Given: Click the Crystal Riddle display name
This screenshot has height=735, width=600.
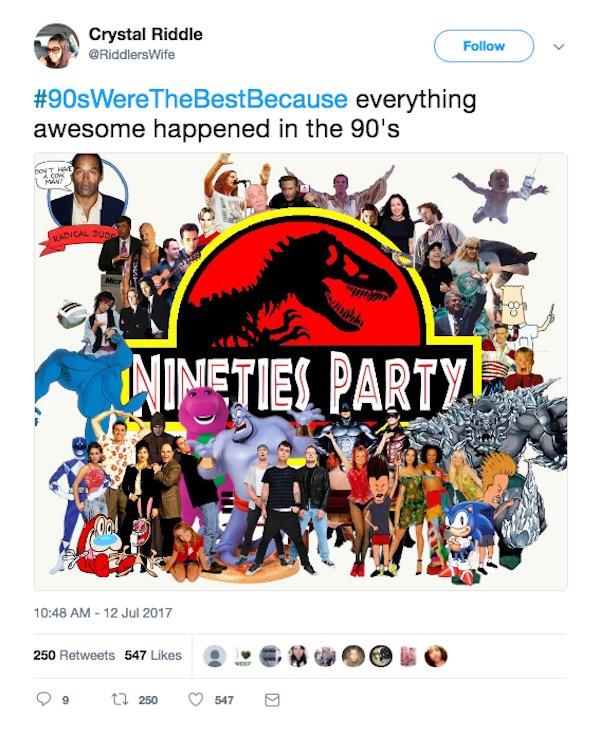Looking at the screenshot, I should click(x=145, y=34).
